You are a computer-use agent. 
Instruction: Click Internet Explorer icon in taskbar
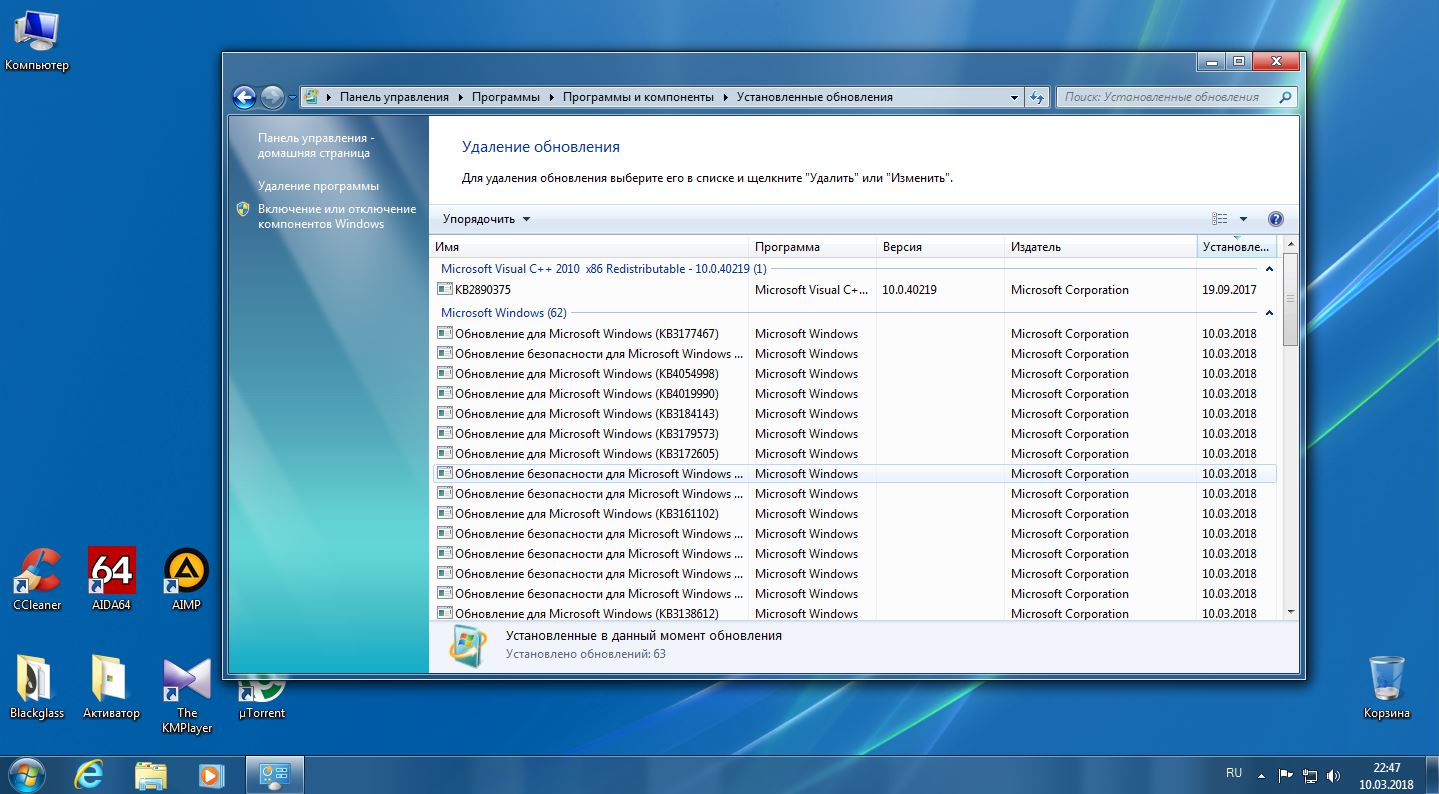click(88, 774)
